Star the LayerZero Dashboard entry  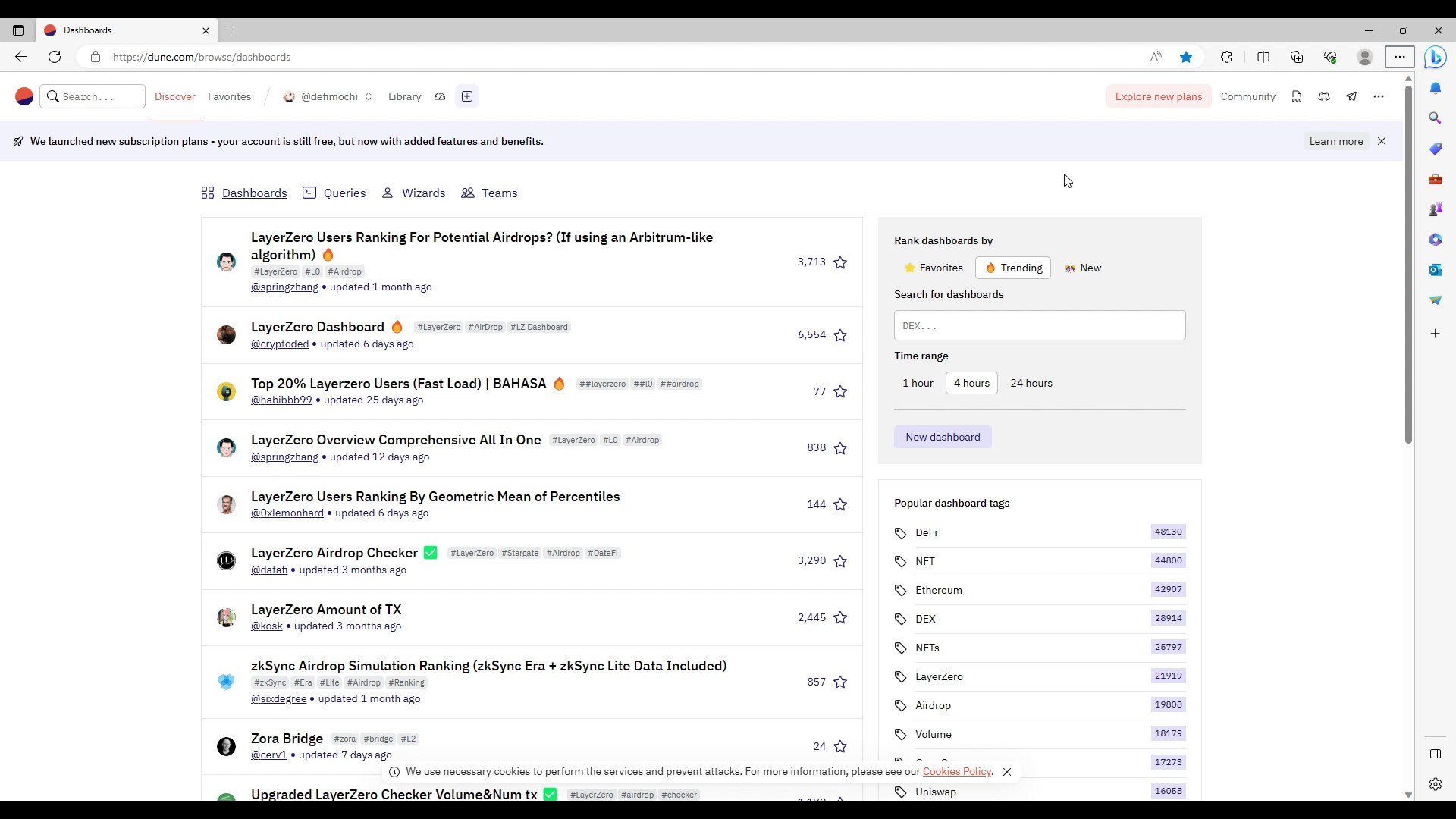point(839,334)
